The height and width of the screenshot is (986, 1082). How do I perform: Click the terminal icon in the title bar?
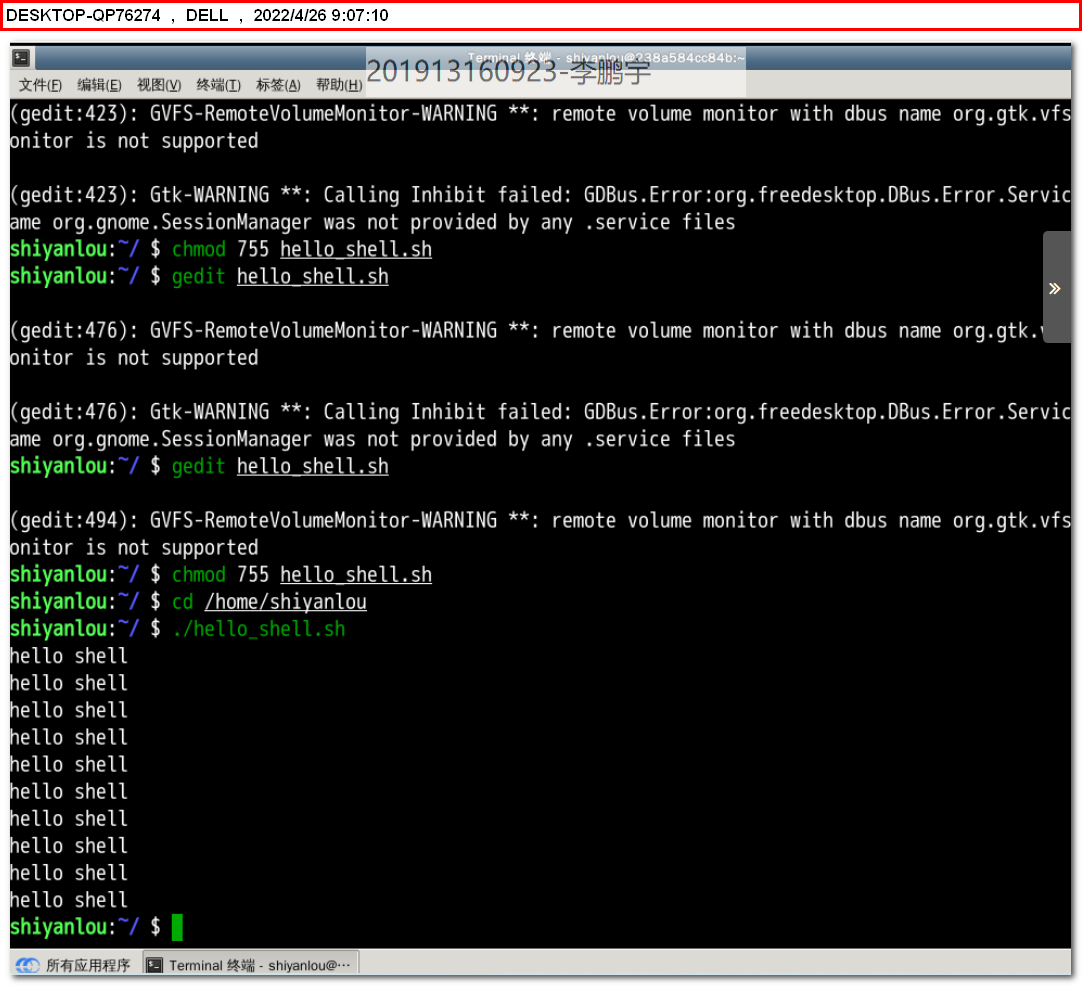point(21,58)
